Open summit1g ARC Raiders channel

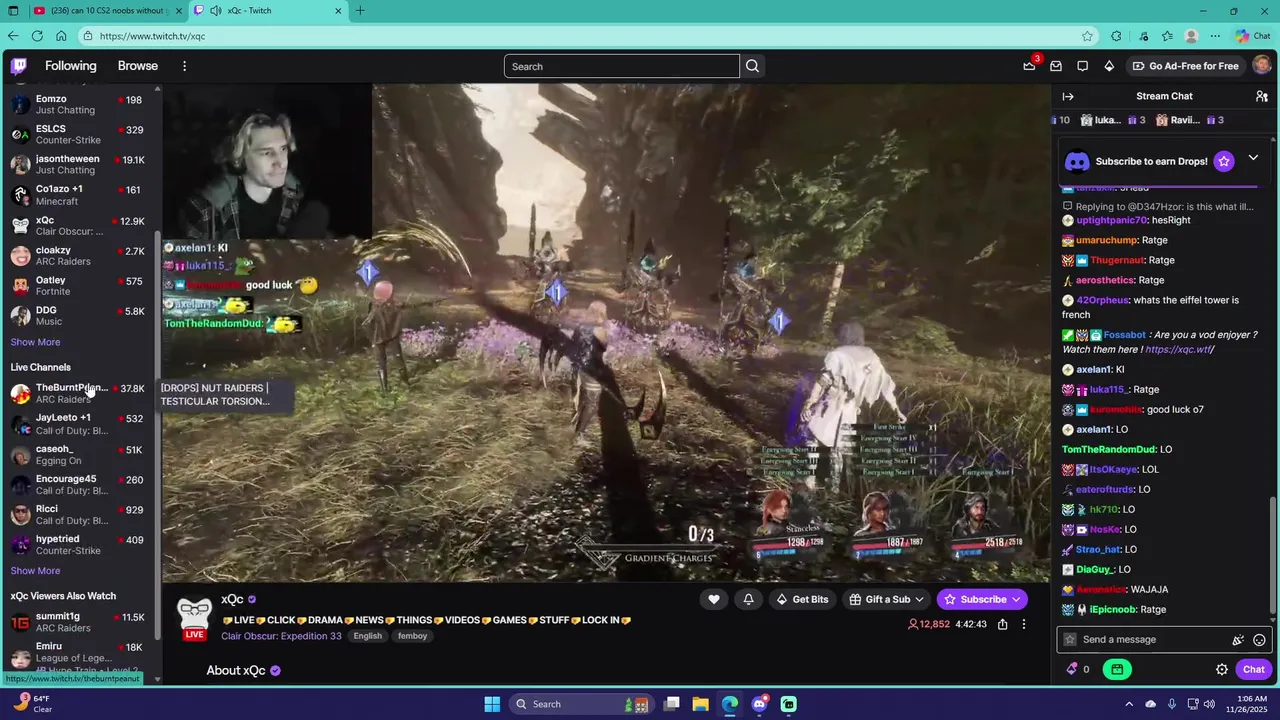coord(78,622)
